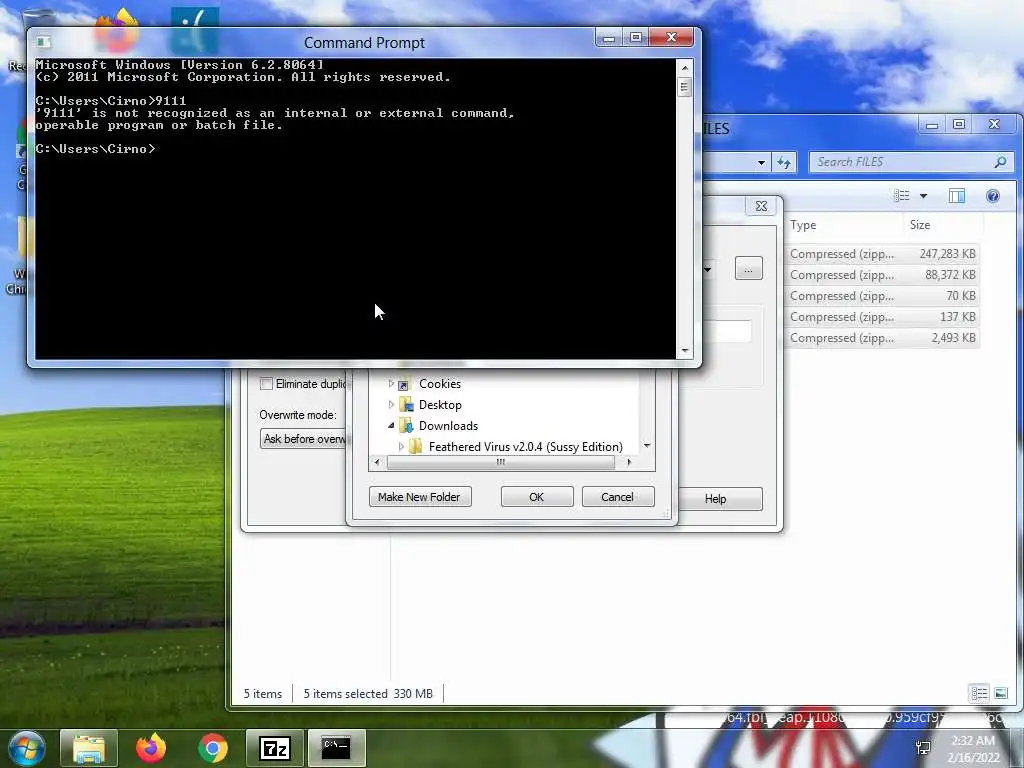Click Explorer help question mark icon
The height and width of the screenshot is (768, 1024).
click(993, 196)
